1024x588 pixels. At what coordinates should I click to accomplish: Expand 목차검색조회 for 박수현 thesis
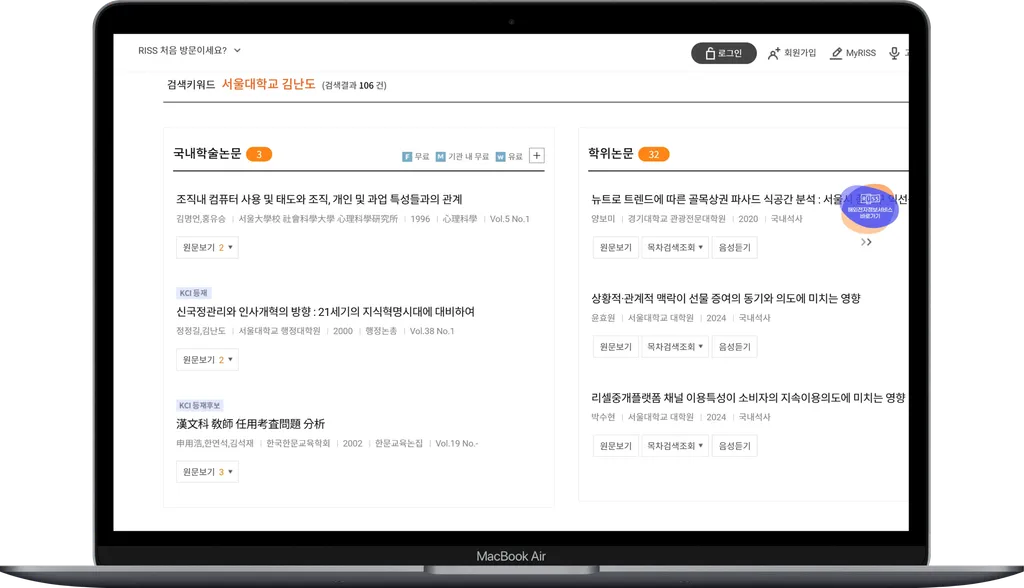675,446
